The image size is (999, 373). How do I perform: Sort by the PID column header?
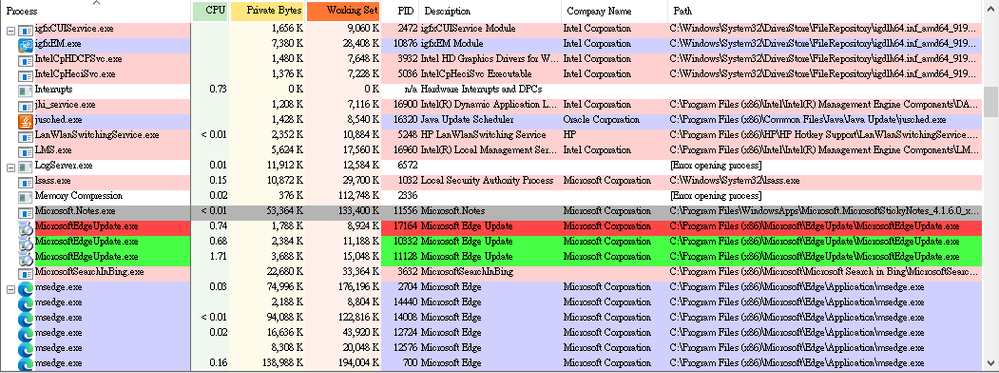401,11
